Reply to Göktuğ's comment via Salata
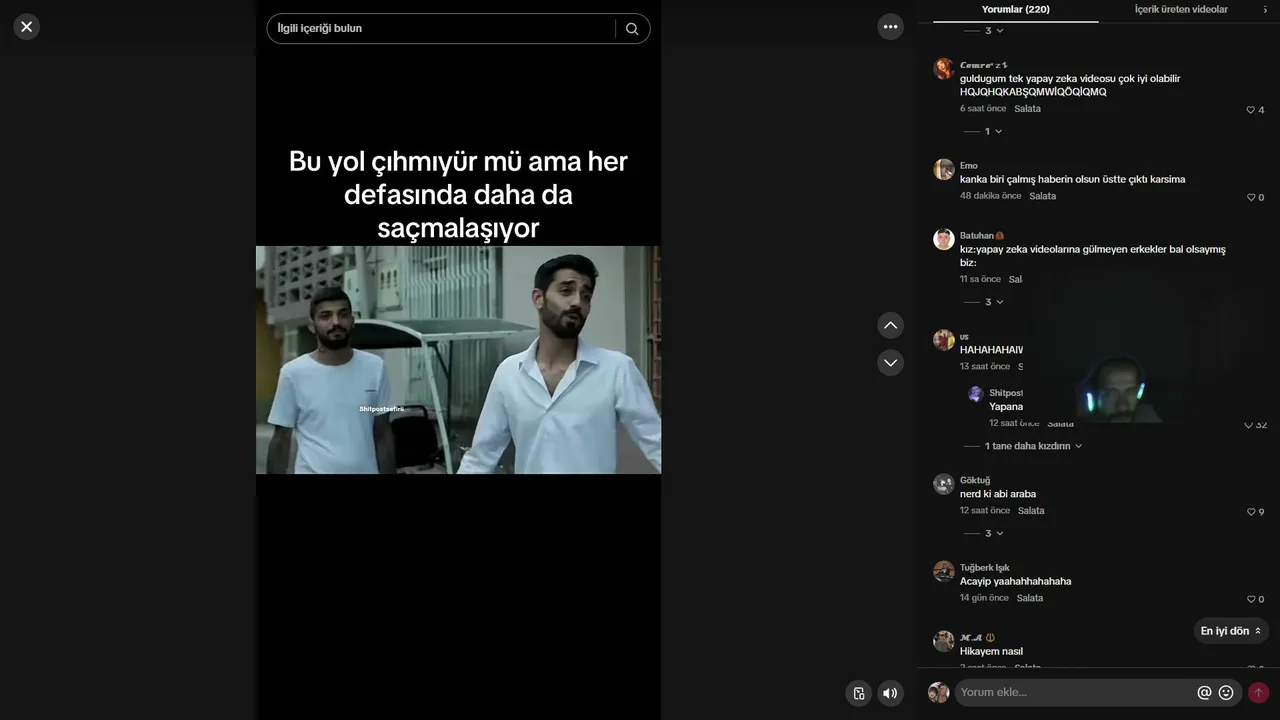Viewport: 1280px width, 720px height. (1031, 511)
